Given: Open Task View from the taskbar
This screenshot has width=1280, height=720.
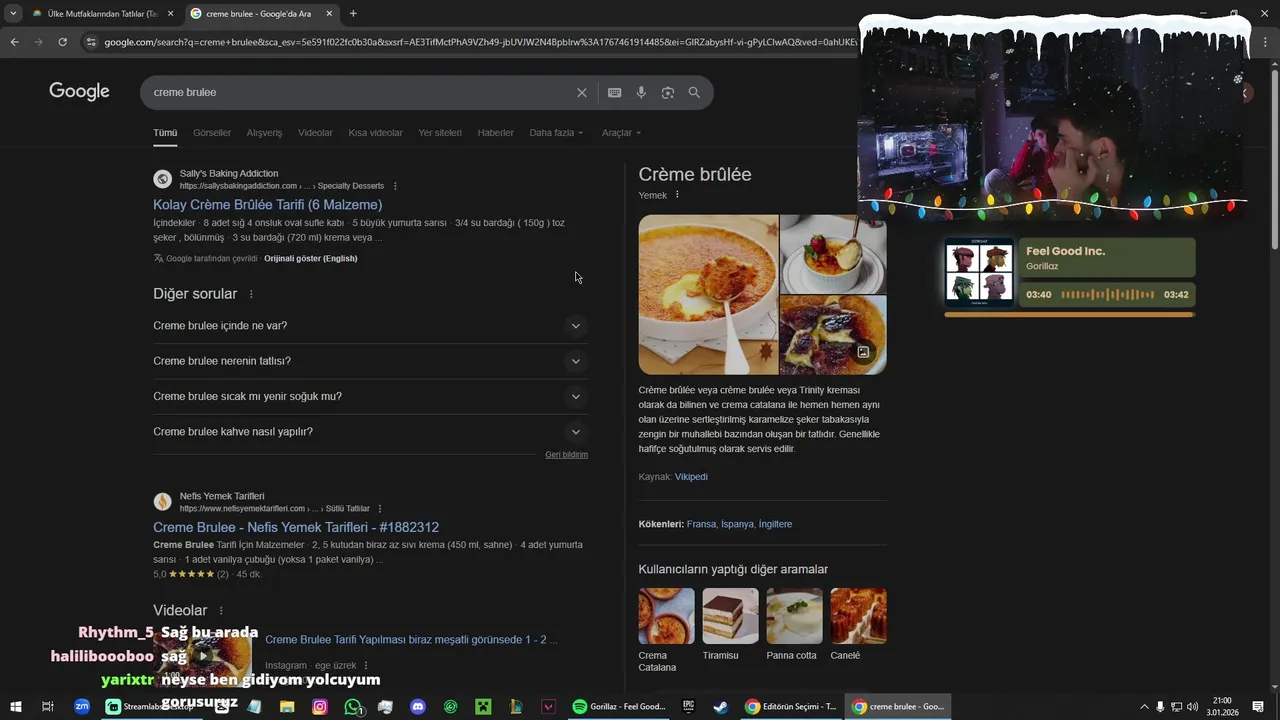Looking at the screenshot, I should click(x=47, y=707).
